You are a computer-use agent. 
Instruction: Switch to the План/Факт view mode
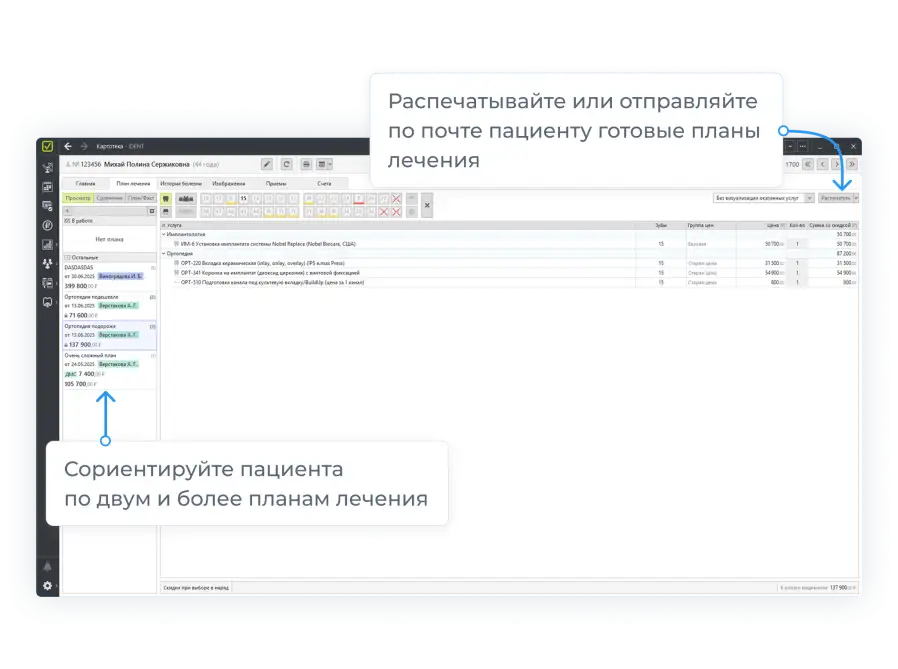(141, 198)
